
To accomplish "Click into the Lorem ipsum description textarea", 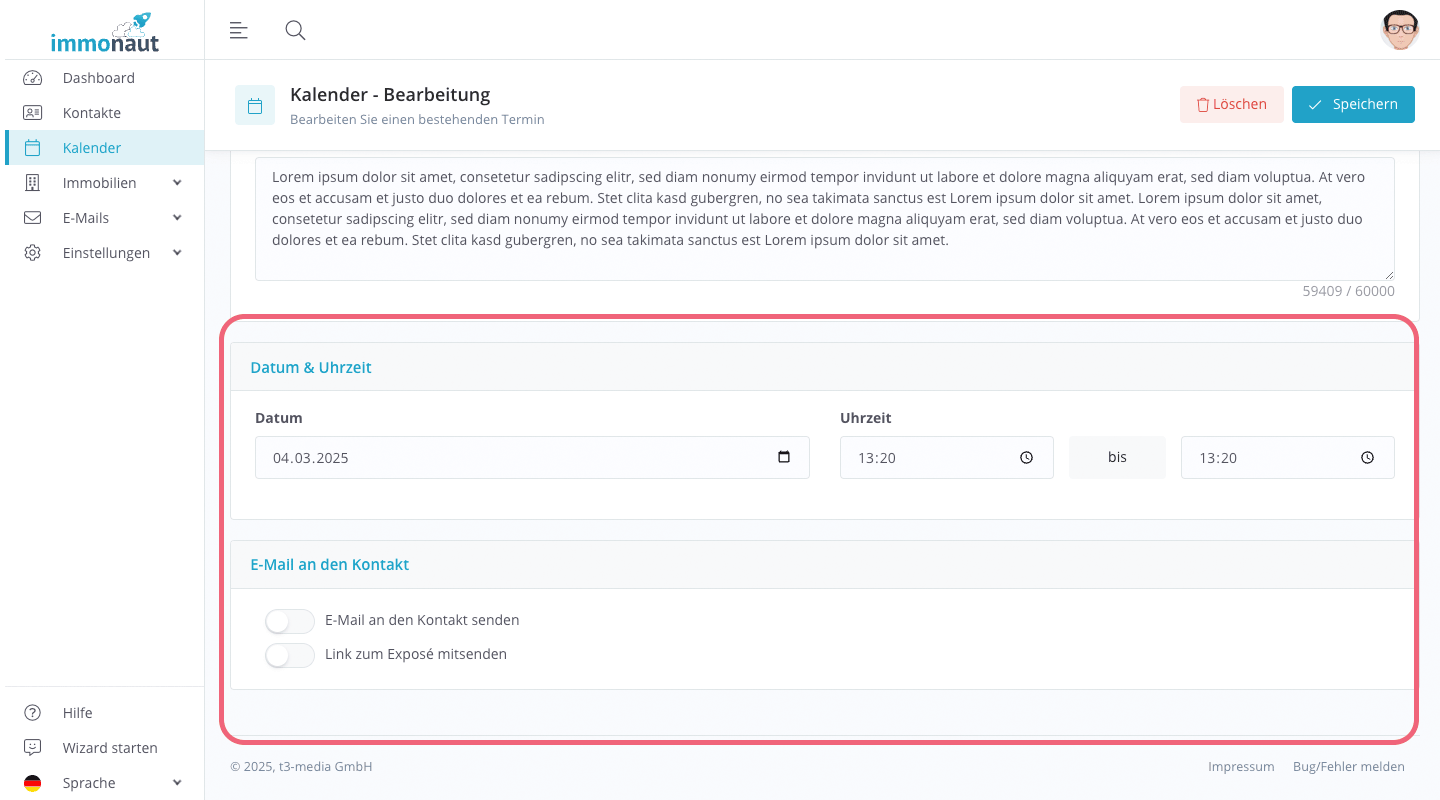I will tap(824, 218).
